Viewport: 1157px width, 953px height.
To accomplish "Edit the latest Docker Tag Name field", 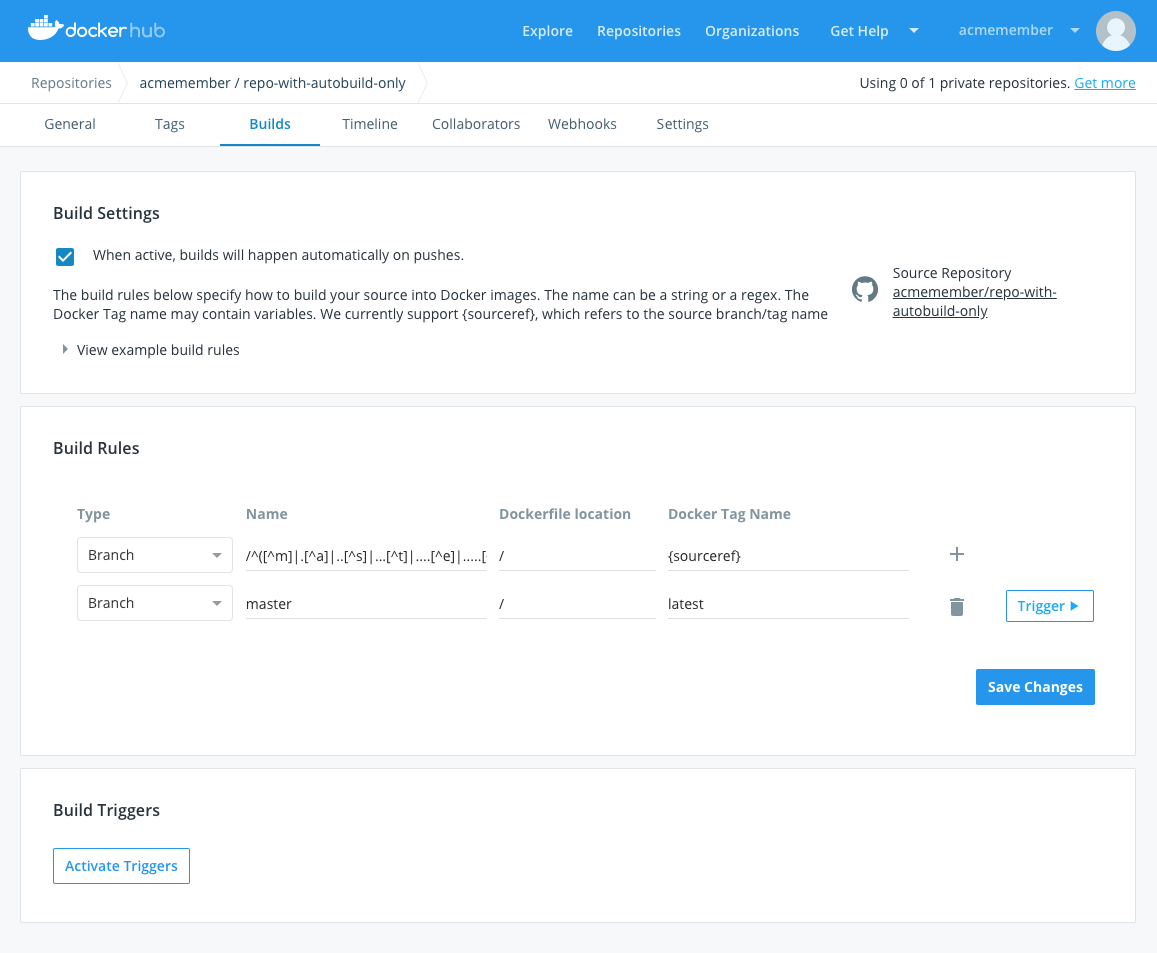I will 787,604.
